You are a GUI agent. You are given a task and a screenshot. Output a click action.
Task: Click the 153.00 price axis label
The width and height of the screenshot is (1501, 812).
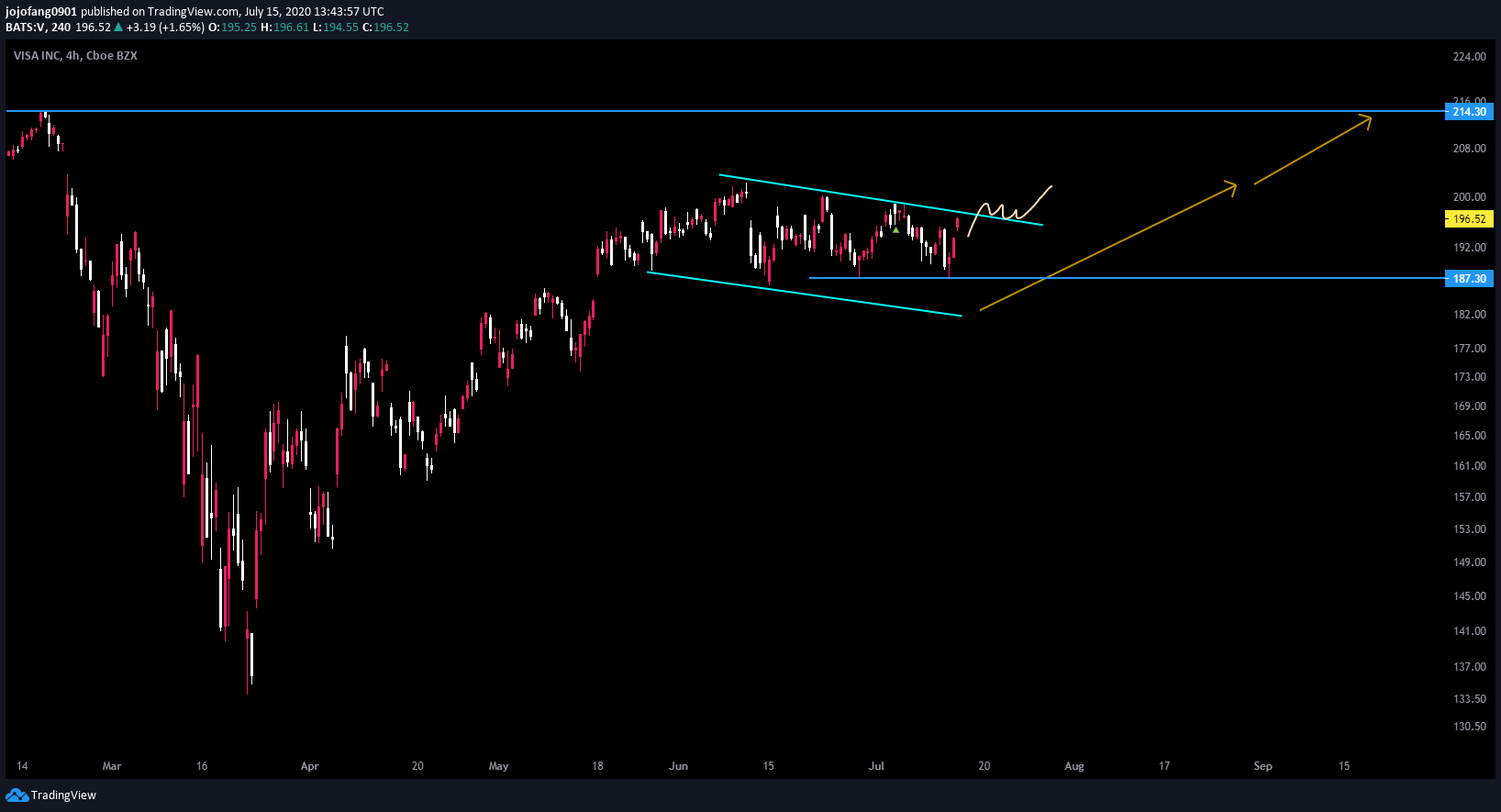click(x=1469, y=529)
